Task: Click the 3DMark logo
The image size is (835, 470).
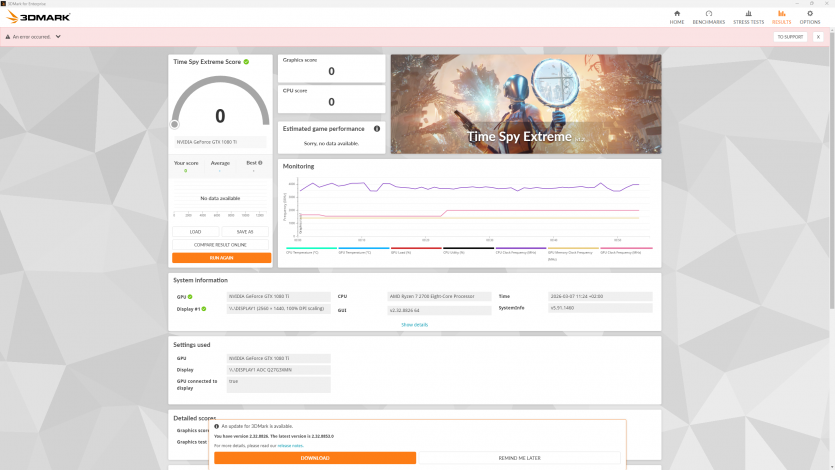Action: pos(39,17)
